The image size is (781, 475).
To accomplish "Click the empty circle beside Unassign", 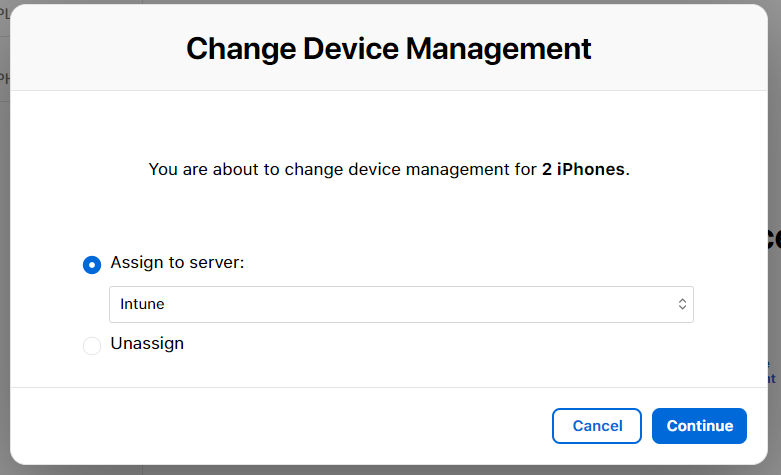I will pyautogui.click(x=92, y=346).
